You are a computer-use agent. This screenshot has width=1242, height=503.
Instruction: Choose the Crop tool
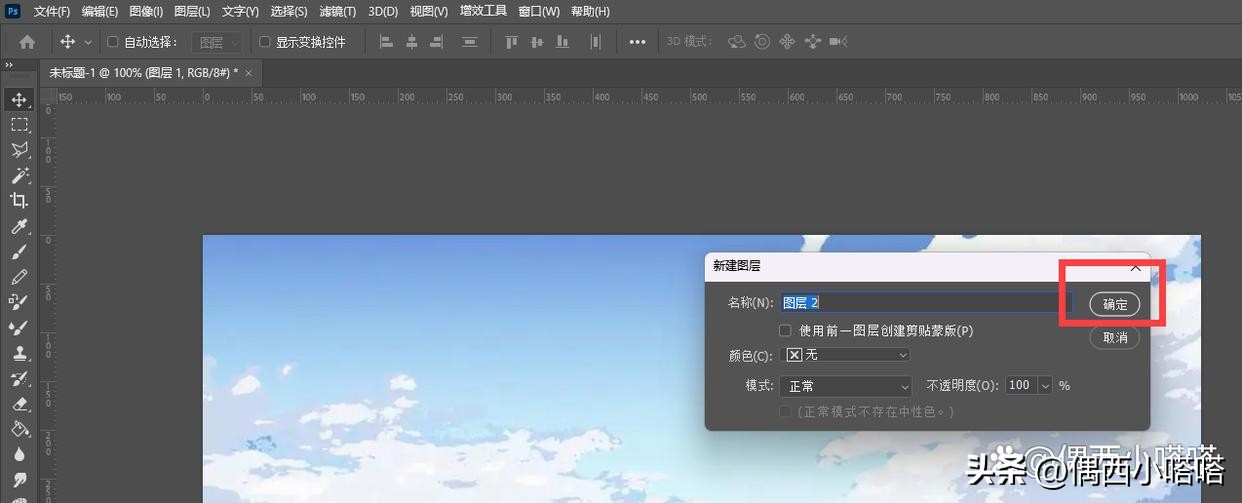tap(19, 201)
